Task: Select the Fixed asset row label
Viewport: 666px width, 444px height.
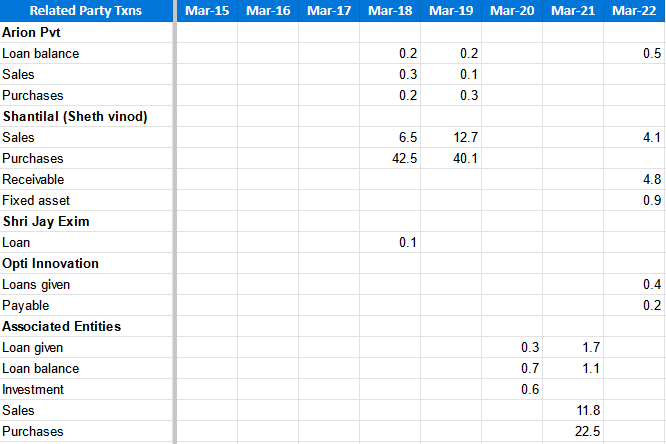Action: 36,200
